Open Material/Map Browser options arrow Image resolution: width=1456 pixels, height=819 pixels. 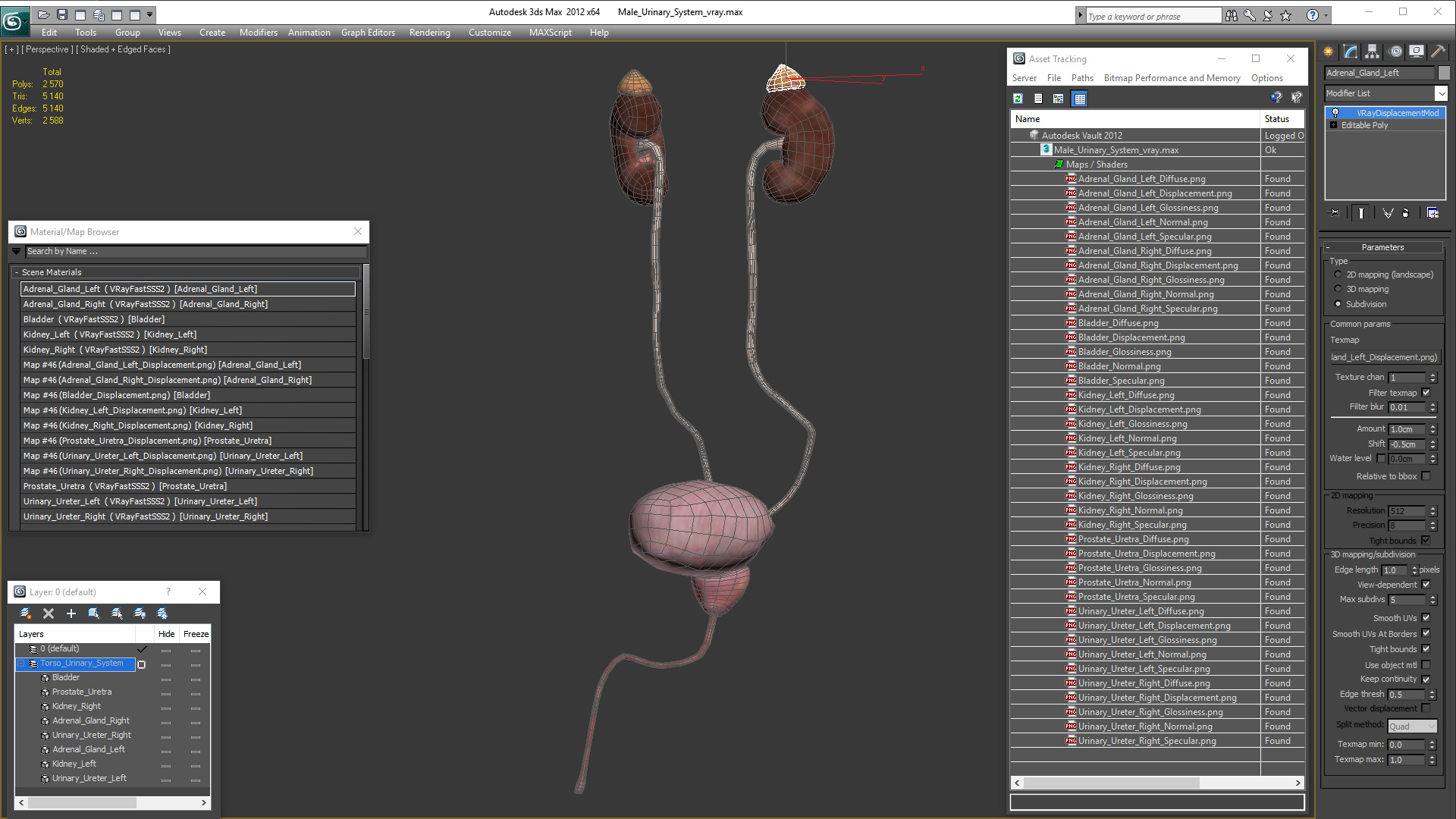click(x=17, y=251)
